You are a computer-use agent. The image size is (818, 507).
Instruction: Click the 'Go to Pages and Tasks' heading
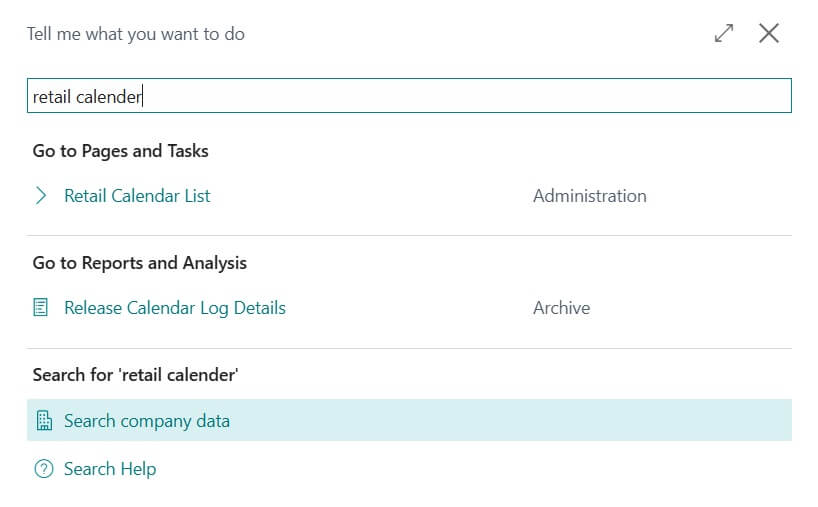[120, 151]
